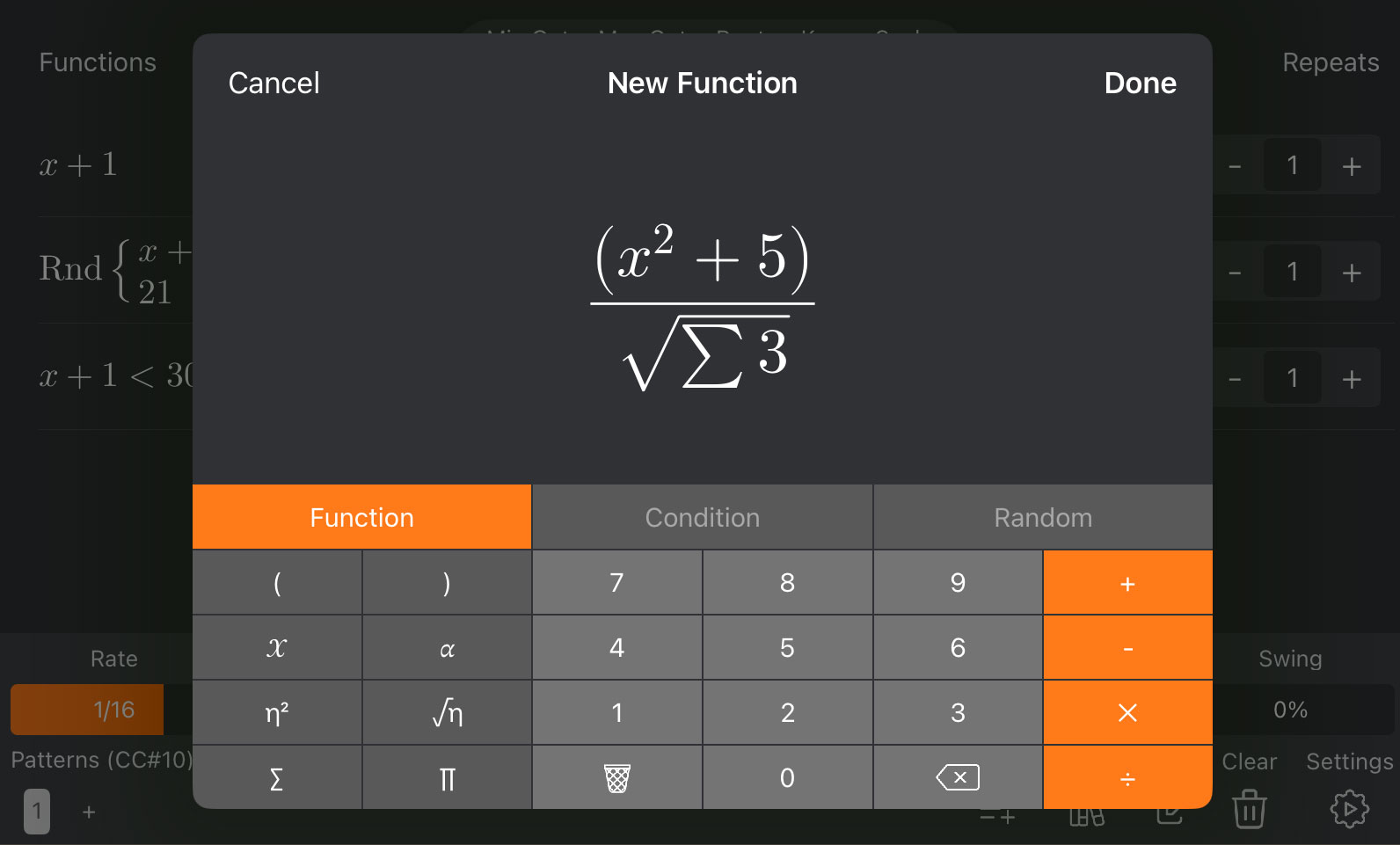The height and width of the screenshot is (845, 1400).
Task: Insert the x variable into the function
Action: [x=276, y=647]
